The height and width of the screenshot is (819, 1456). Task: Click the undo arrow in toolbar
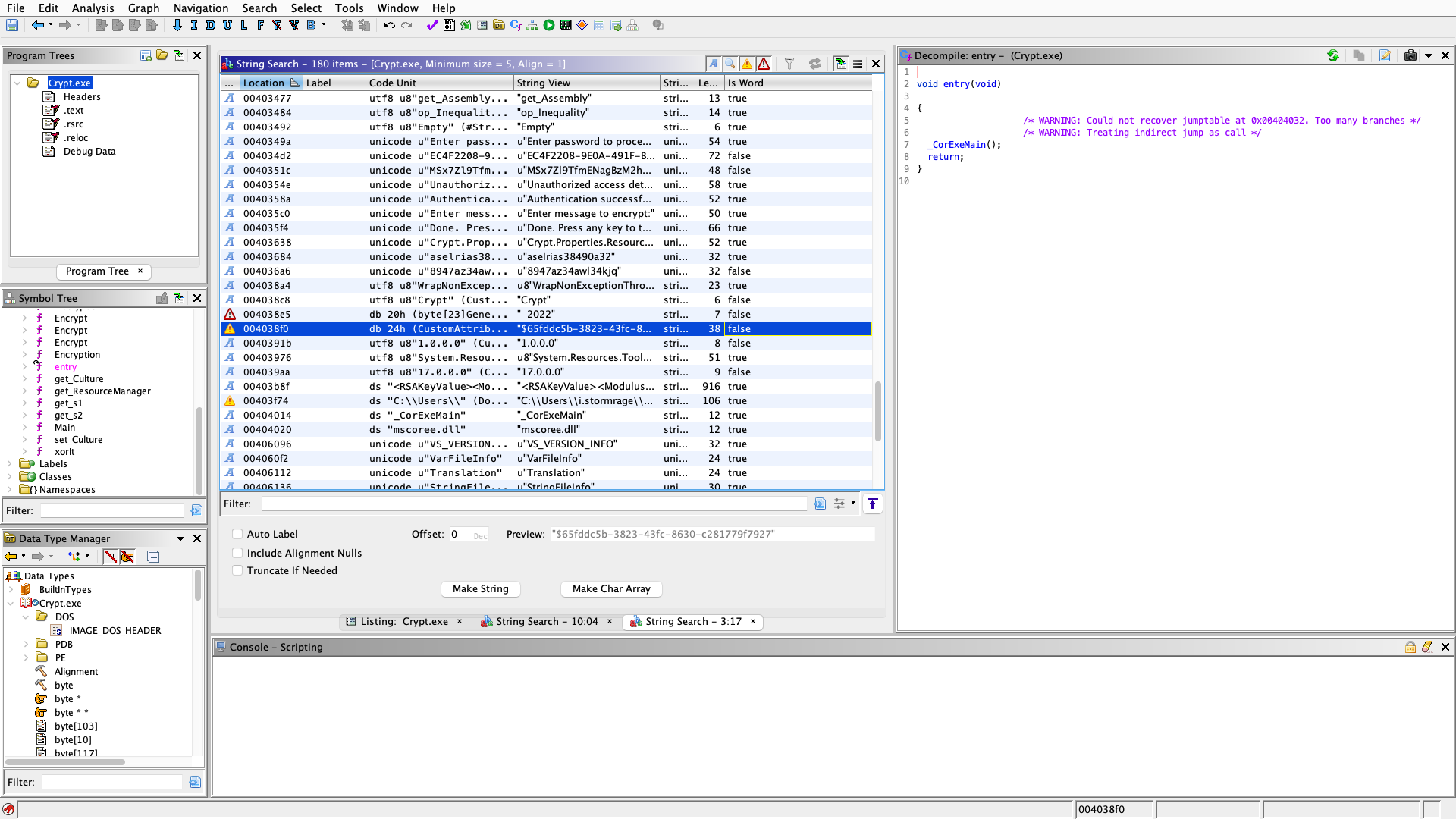coord(389,25)
